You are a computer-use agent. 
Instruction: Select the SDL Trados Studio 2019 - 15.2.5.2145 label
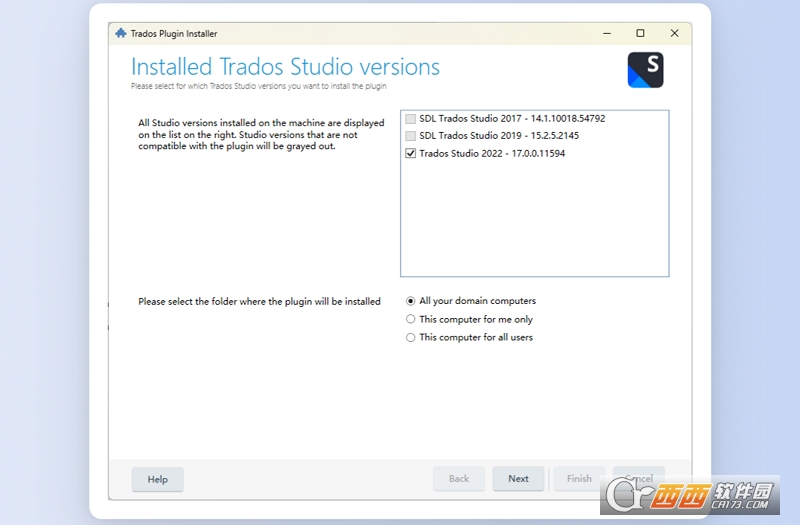(x=499, y=136)
